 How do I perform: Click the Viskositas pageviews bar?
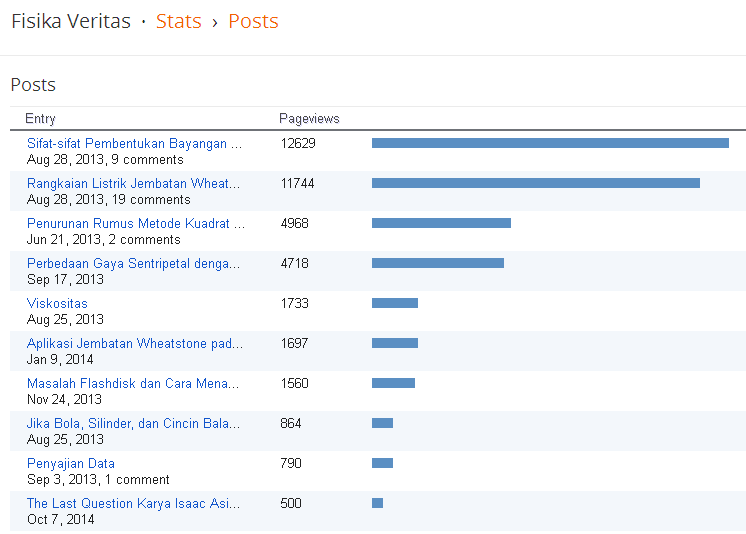pos(395,303)
